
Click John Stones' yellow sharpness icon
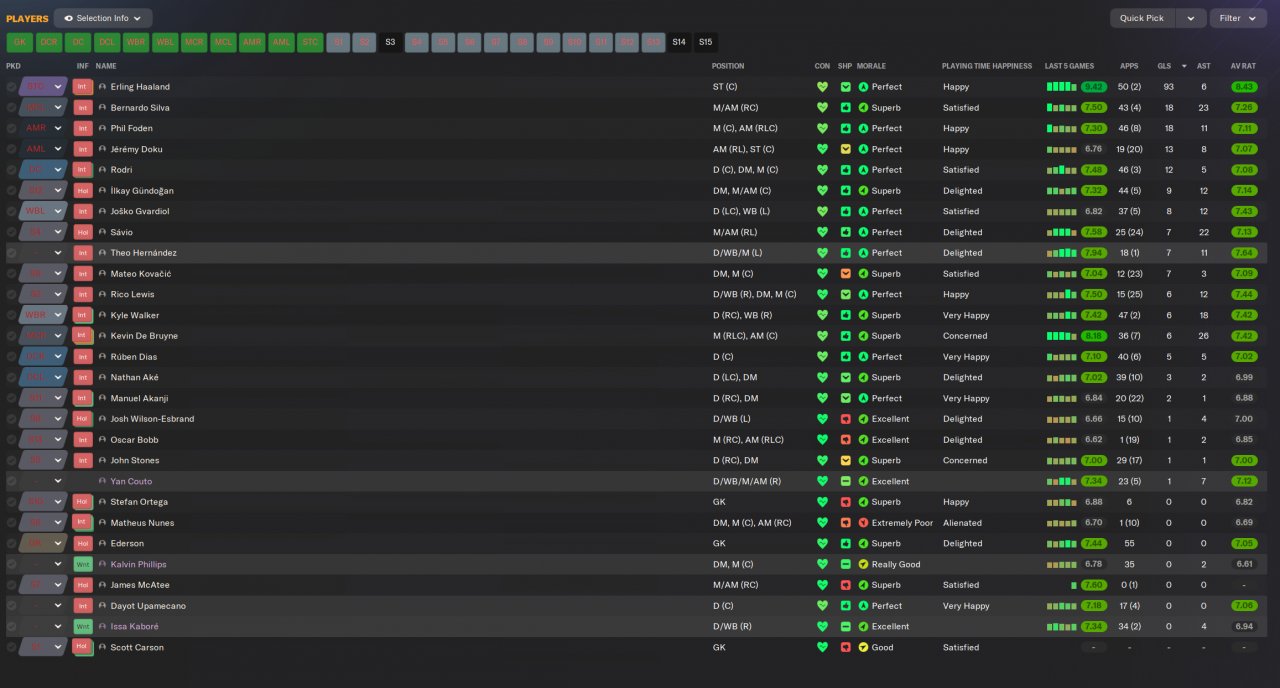(x=846, y=461)
